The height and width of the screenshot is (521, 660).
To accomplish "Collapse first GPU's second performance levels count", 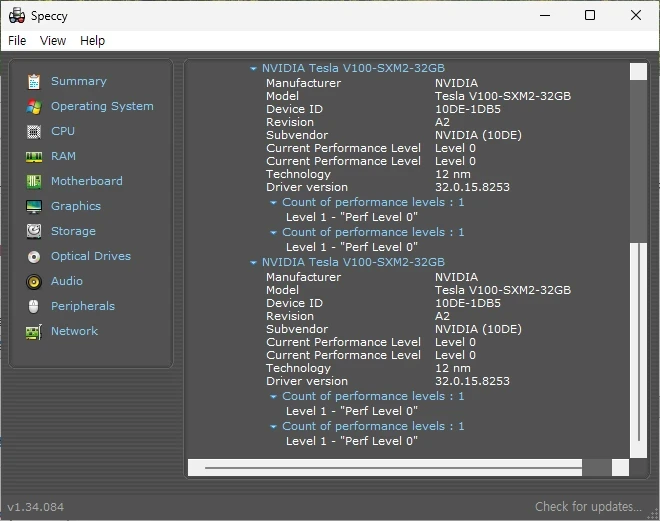I will click(x=273, y=232).
